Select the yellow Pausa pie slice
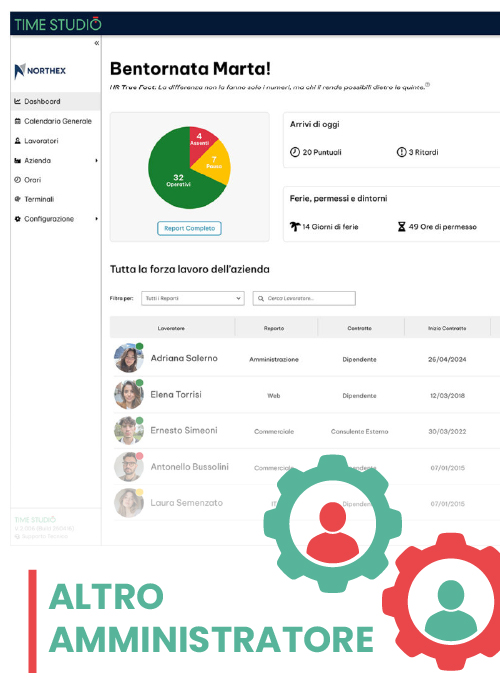Viewport: 500px width, 700px height. click(x=216, y=162)
